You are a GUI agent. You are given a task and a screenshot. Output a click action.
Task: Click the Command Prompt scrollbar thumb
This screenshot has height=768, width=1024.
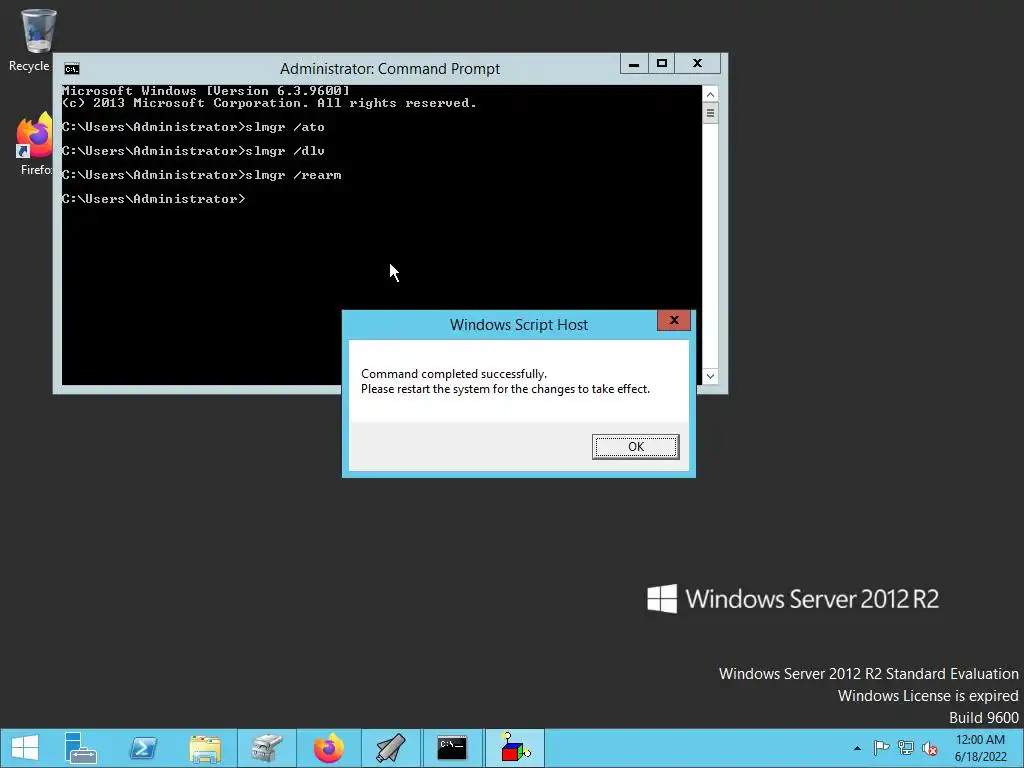[x=710, y=113]
